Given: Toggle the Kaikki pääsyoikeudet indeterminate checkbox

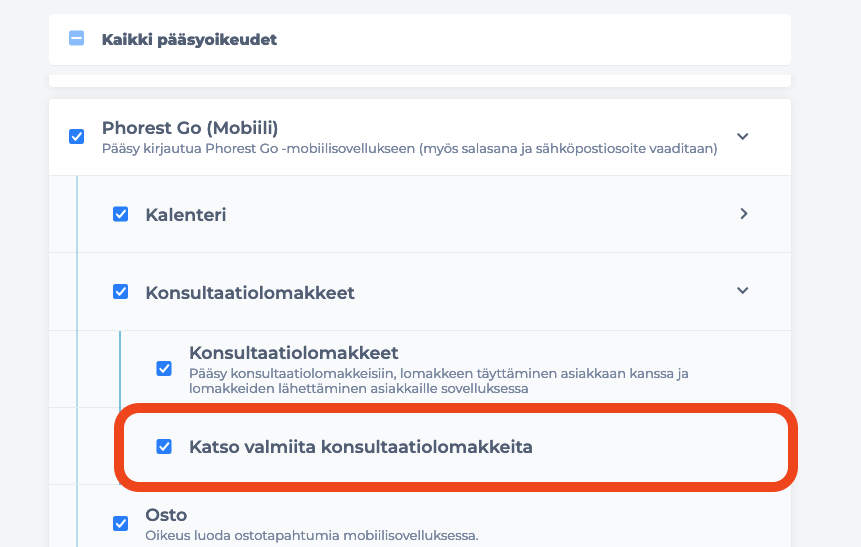Looking at the screenshot, I should click(76, 38).
